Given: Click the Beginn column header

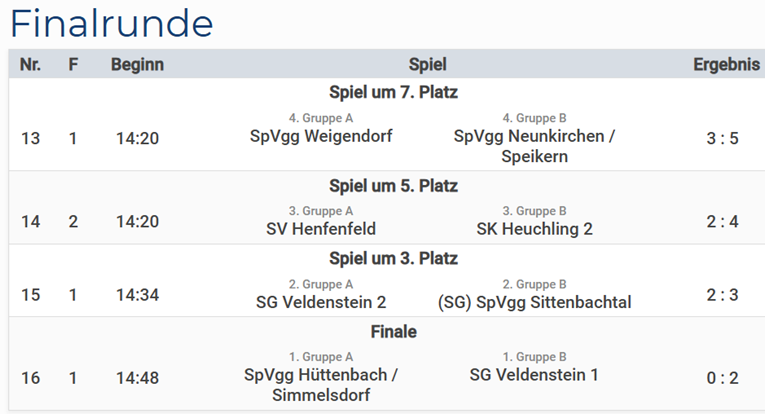Looking at the screenshot, I should (x=137, y=64).
